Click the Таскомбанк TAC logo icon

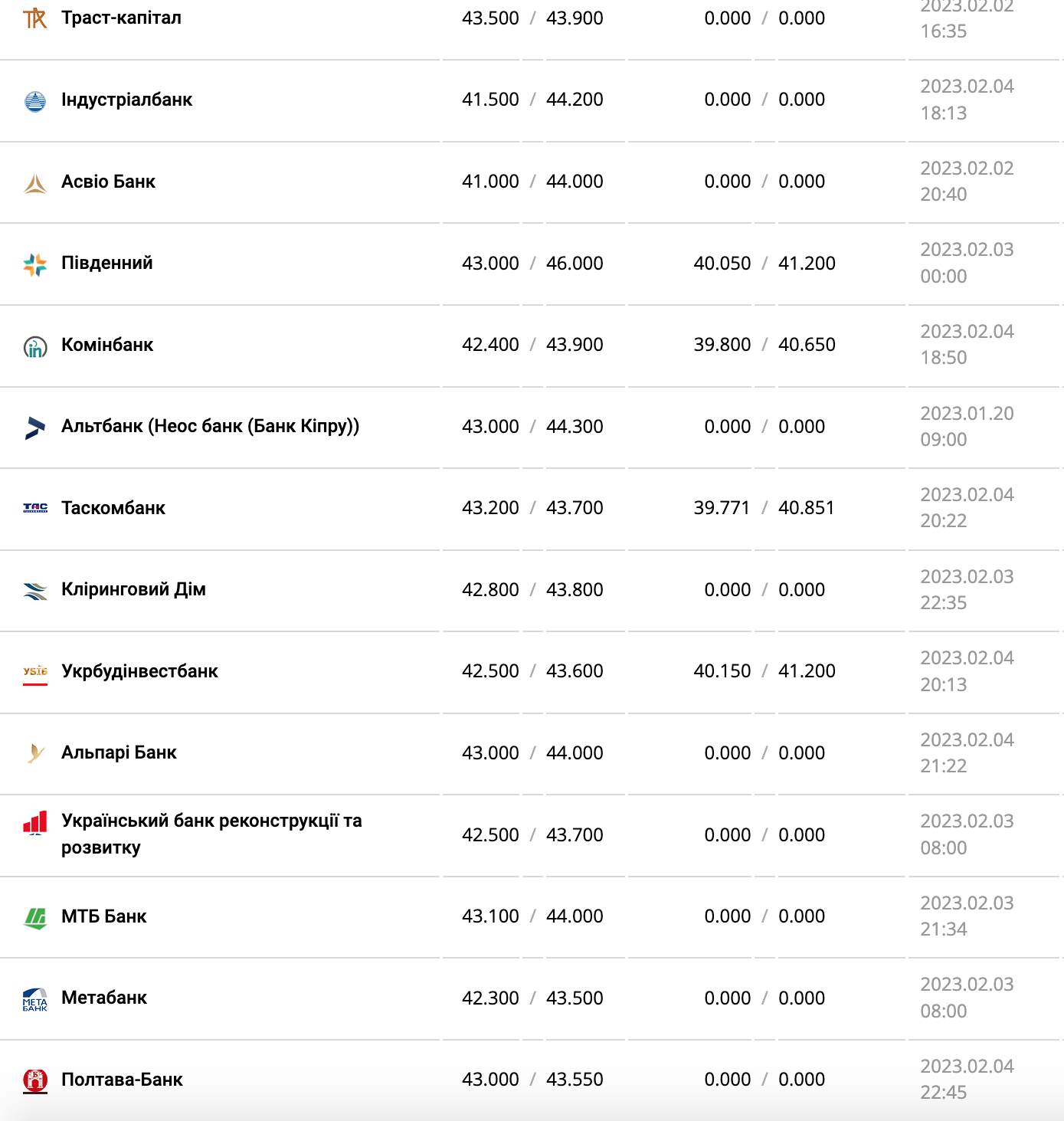[x=35, y=508]
